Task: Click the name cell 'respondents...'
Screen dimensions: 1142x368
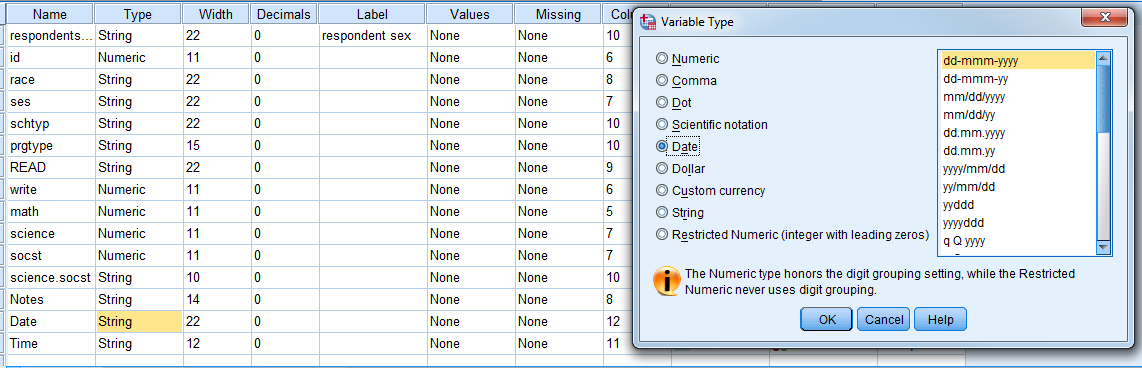Action: (x=50, y=35)
